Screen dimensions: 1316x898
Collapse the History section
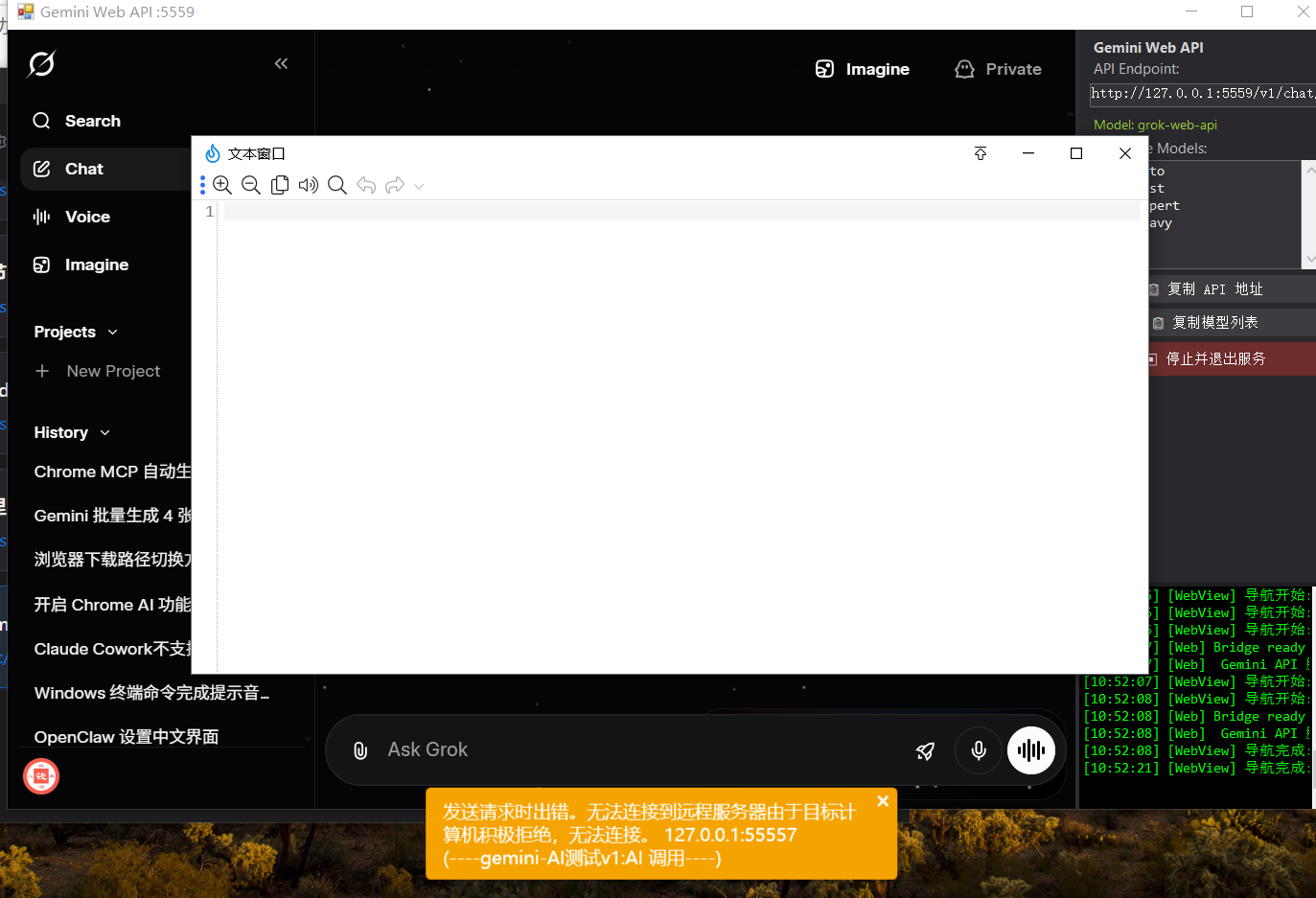tap(104, 432)
